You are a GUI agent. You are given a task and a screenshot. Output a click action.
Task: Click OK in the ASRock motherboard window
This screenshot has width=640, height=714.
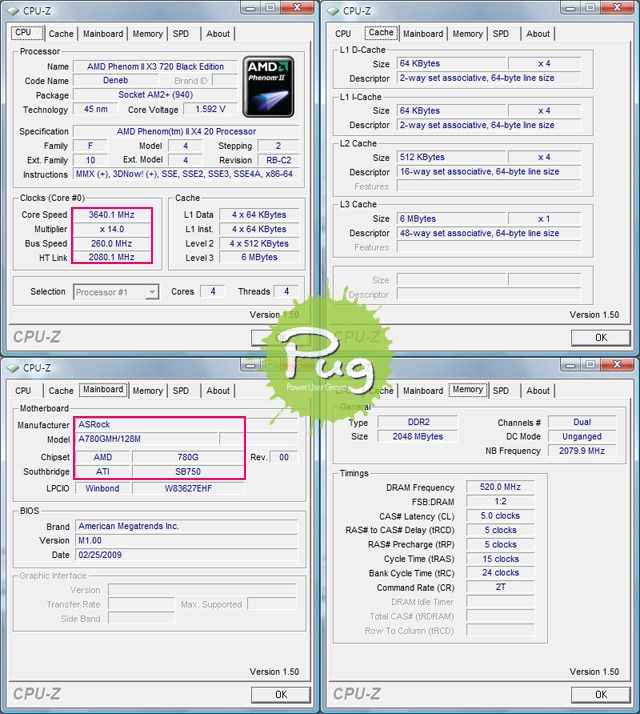point(281,694)
